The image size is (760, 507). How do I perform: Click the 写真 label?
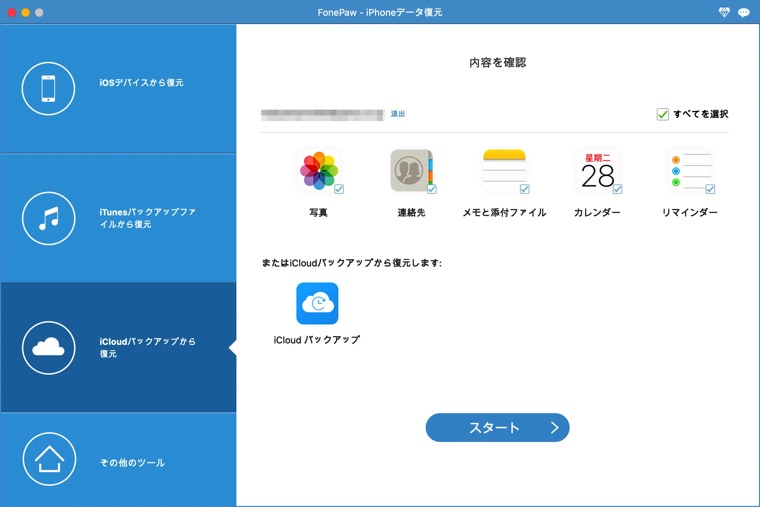318,212
